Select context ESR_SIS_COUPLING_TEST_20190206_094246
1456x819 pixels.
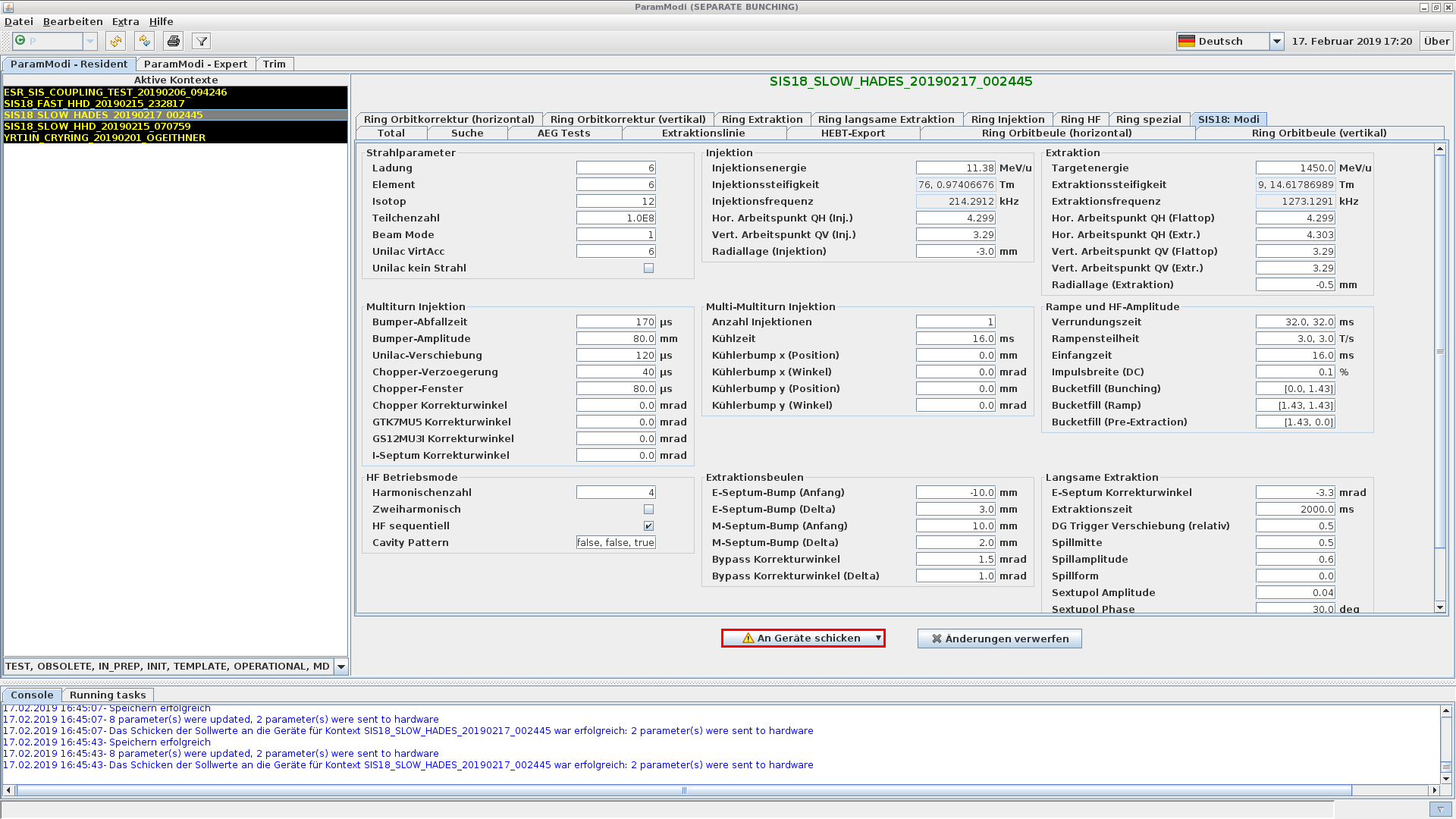[x=175, y=92]
